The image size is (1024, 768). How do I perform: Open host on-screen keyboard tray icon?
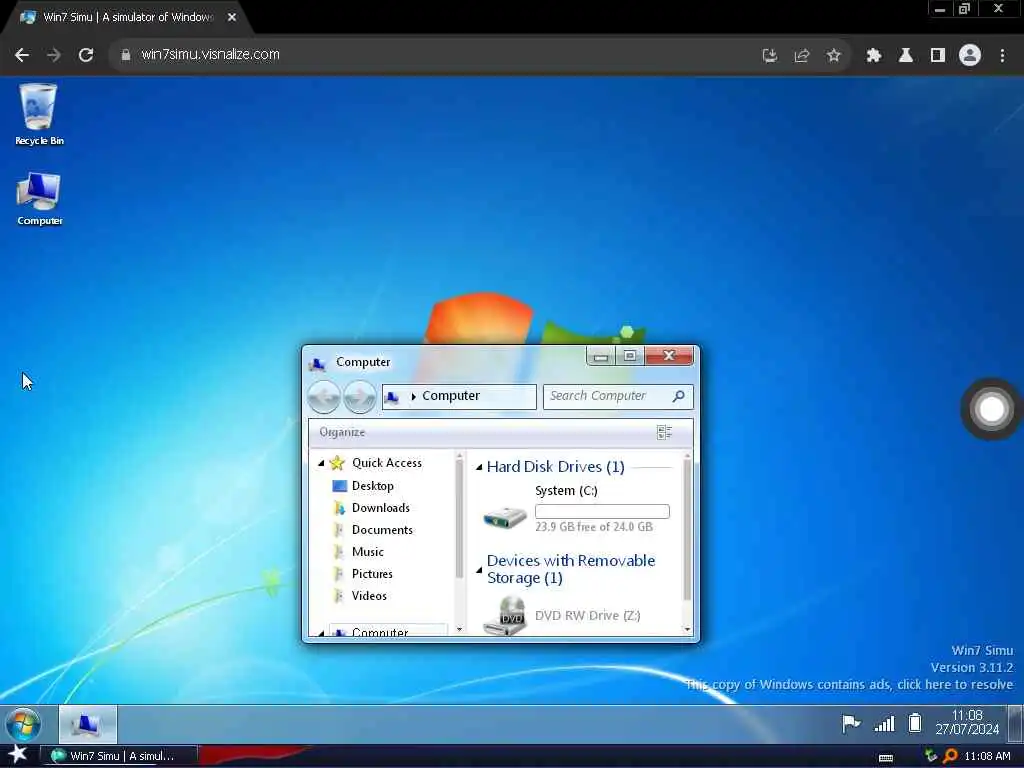point(886,757)
